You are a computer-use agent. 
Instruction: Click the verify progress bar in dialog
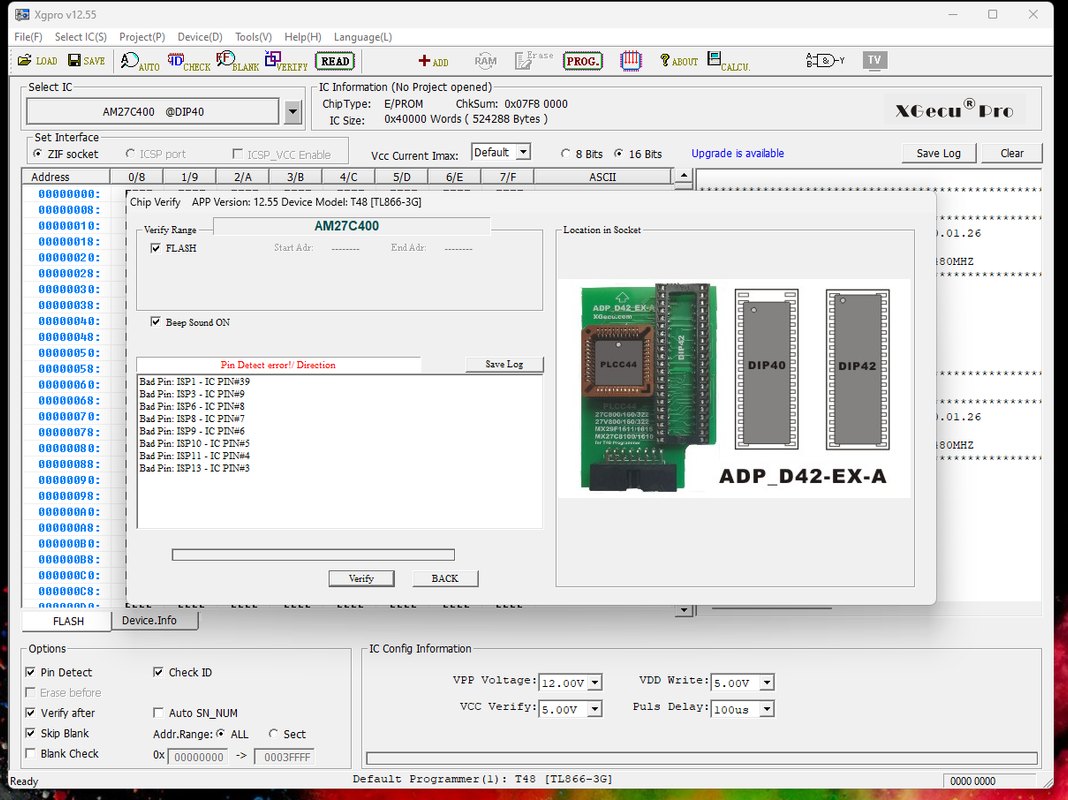click(313, 555)
